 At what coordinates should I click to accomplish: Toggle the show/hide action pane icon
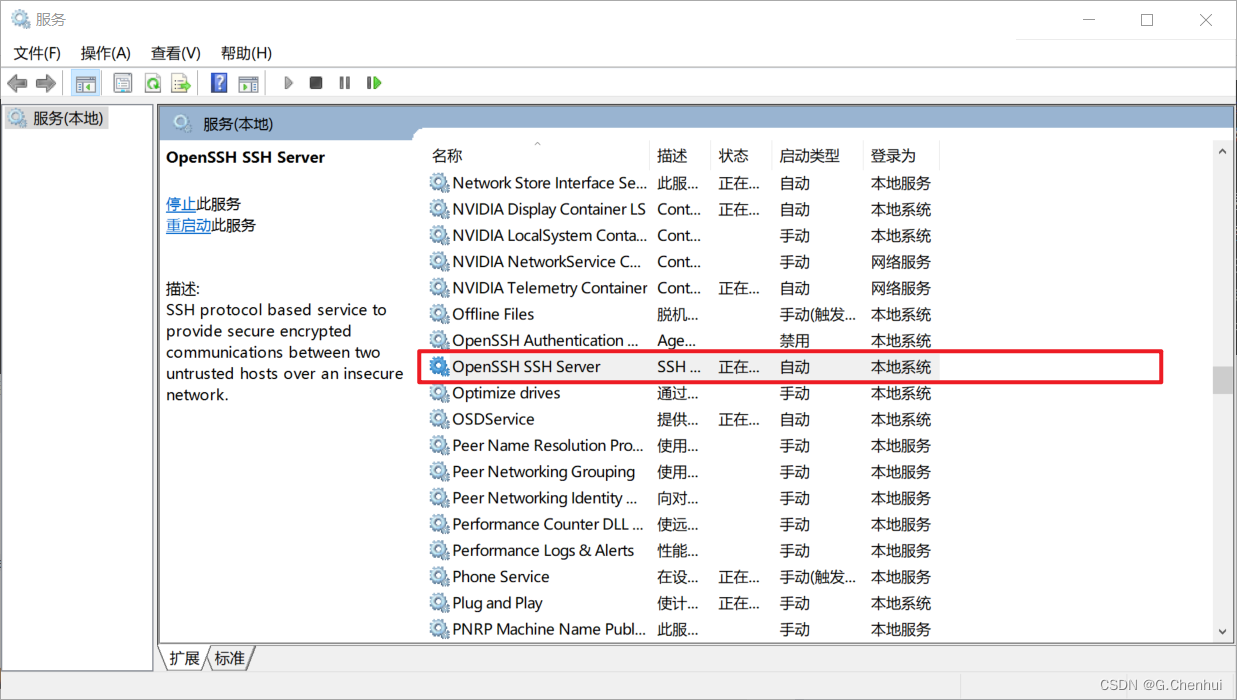pos(248,83)
